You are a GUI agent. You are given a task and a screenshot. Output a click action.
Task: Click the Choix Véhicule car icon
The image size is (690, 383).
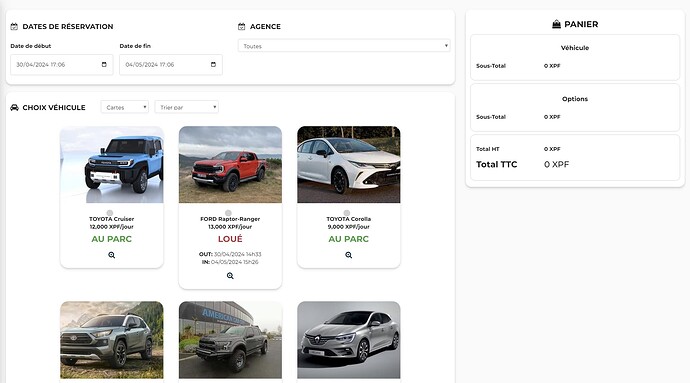point(14,107)
